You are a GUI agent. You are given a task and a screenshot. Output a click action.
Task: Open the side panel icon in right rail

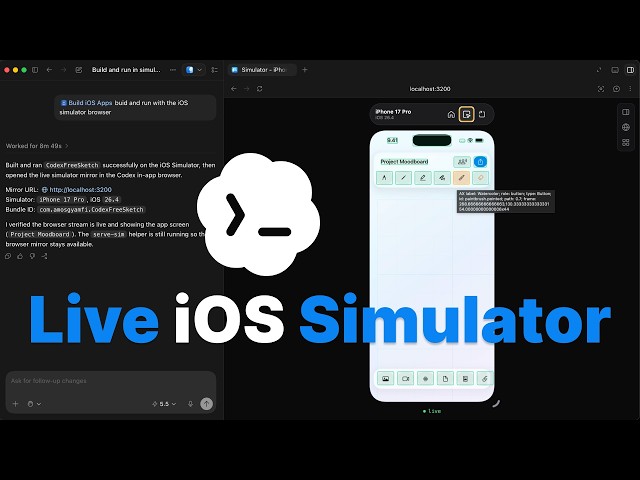click(626, 112)
